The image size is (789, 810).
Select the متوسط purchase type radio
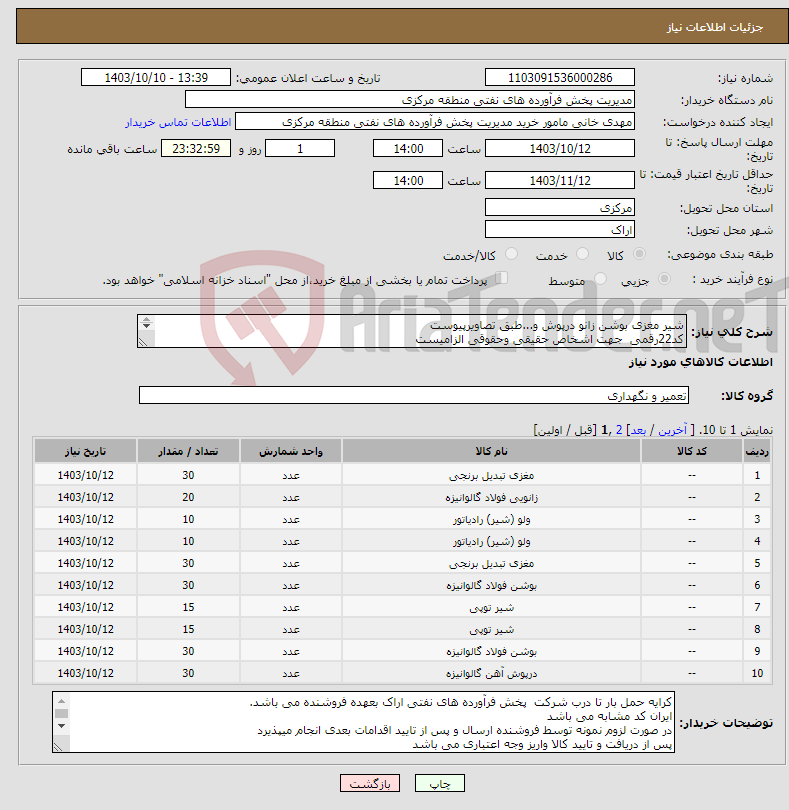(600, 279)
